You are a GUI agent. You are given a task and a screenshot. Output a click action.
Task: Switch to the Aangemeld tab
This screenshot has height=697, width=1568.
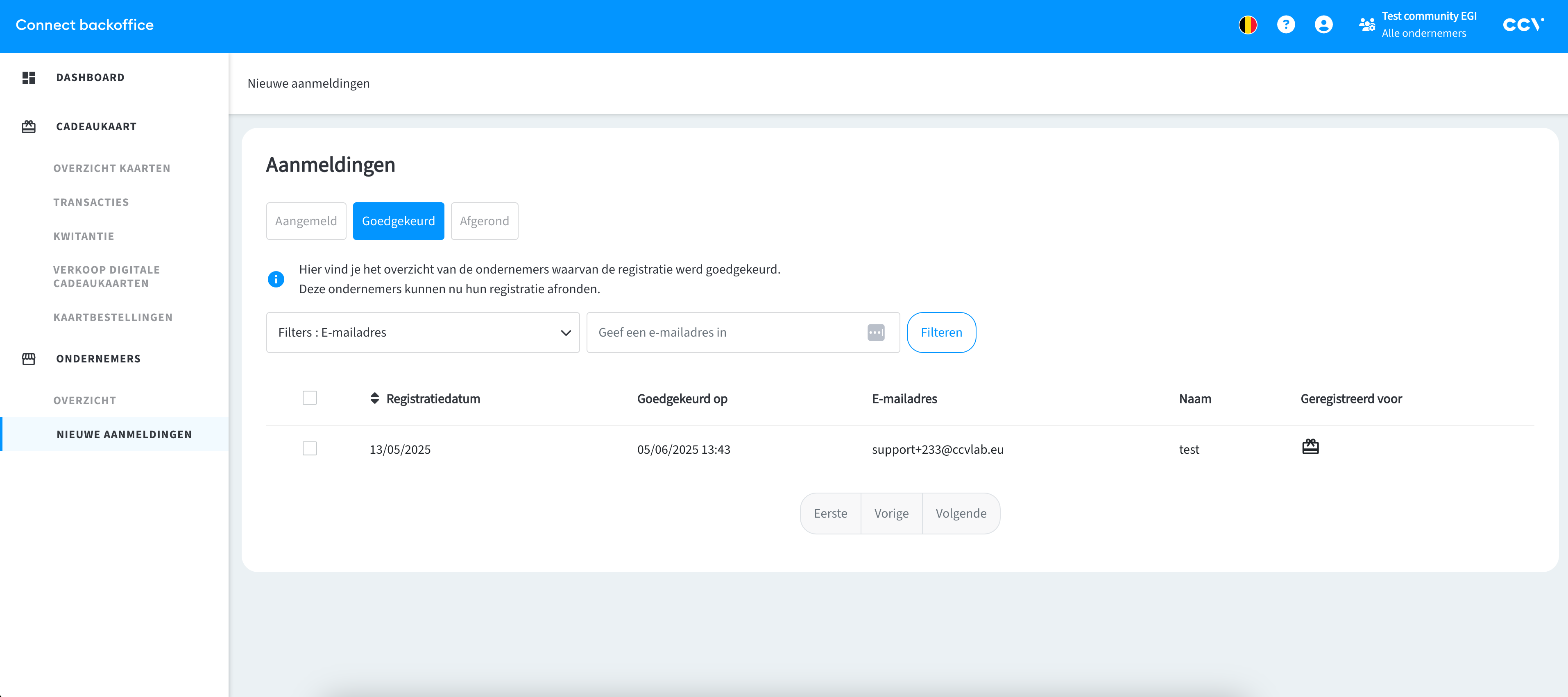(306, 221)
